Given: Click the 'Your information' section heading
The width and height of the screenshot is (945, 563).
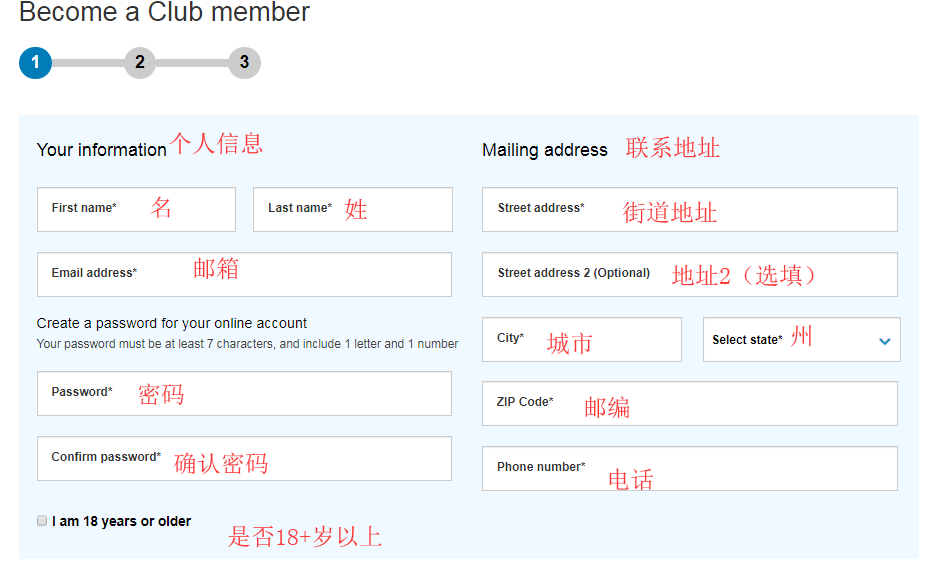Looking at the screenshot, I should [x=102, y=150].
